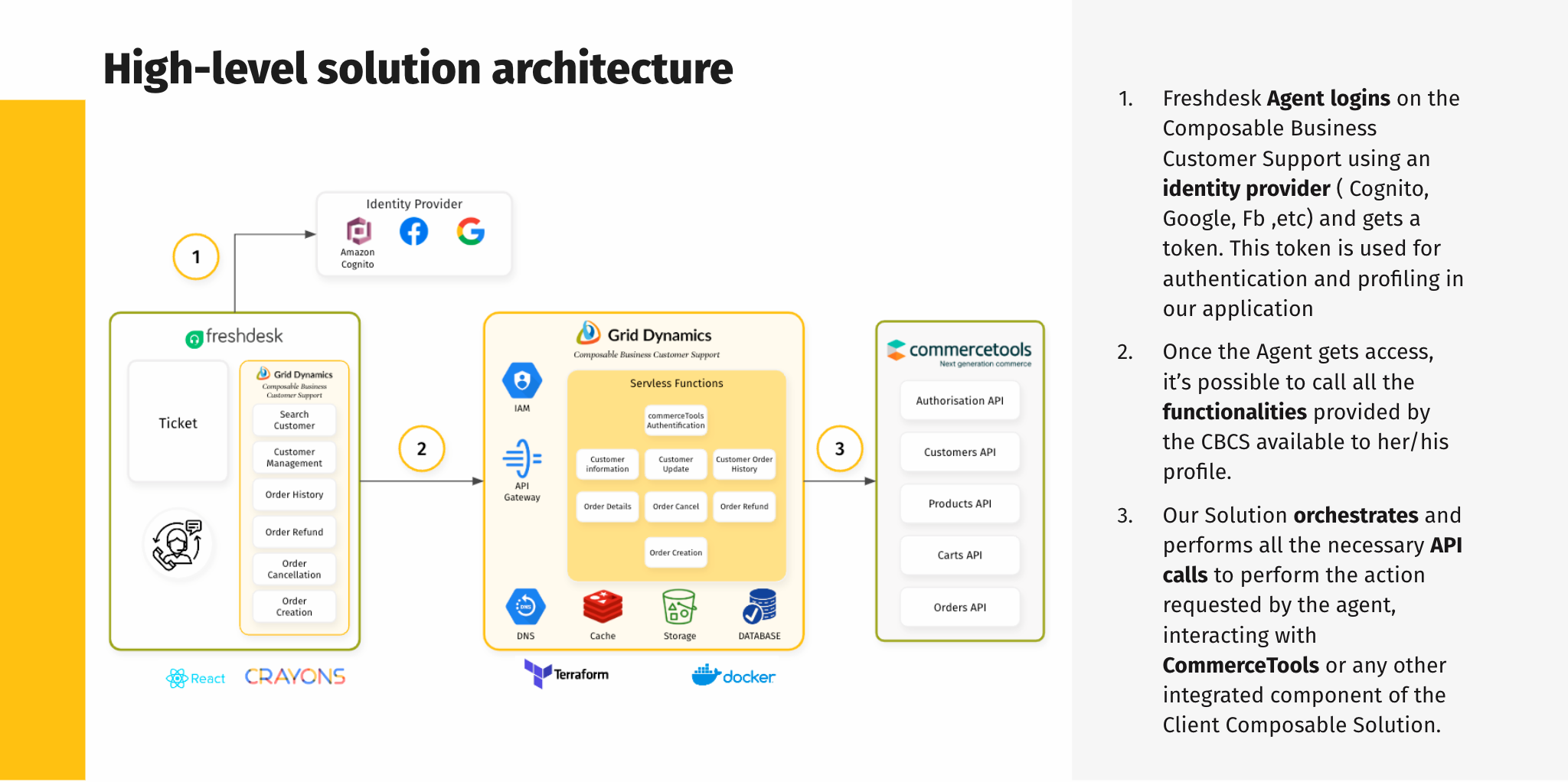This screenshot has height=782, width=1568.
Task: Click the "Next generation commerce" tagline
Action: 985,364
